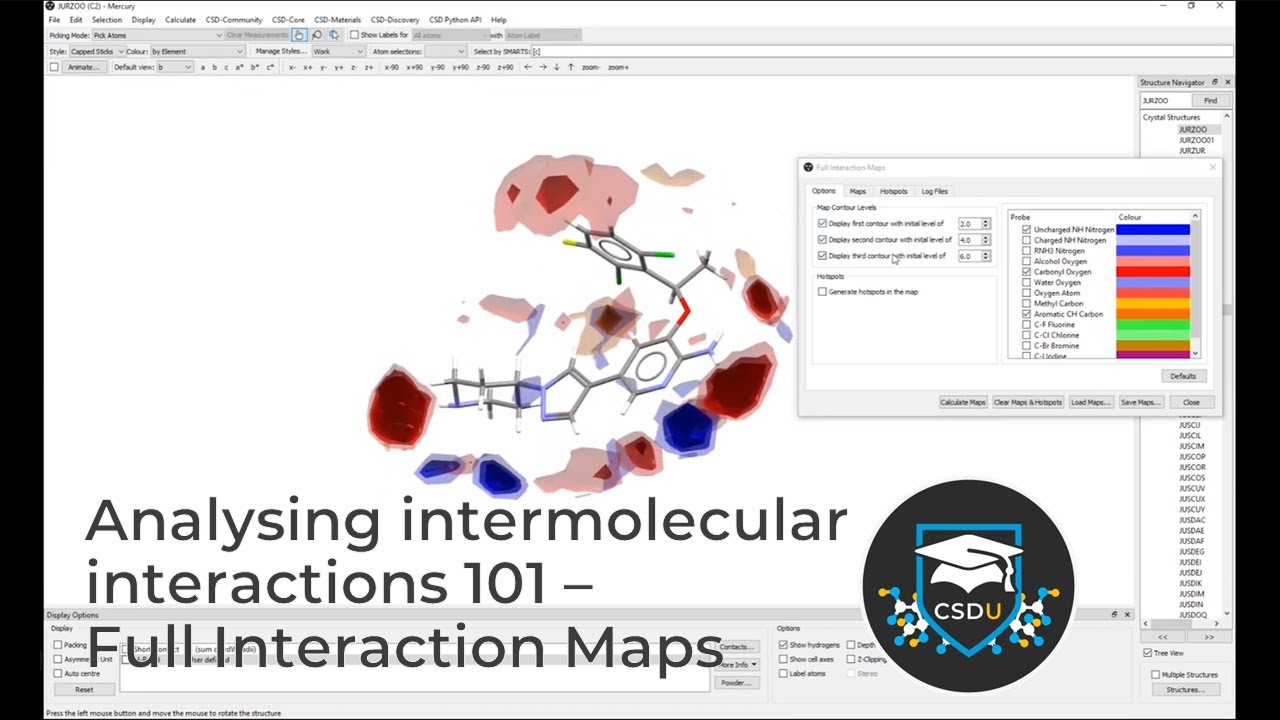Click the Defaults button
1280x720 pixels.
1184,376
